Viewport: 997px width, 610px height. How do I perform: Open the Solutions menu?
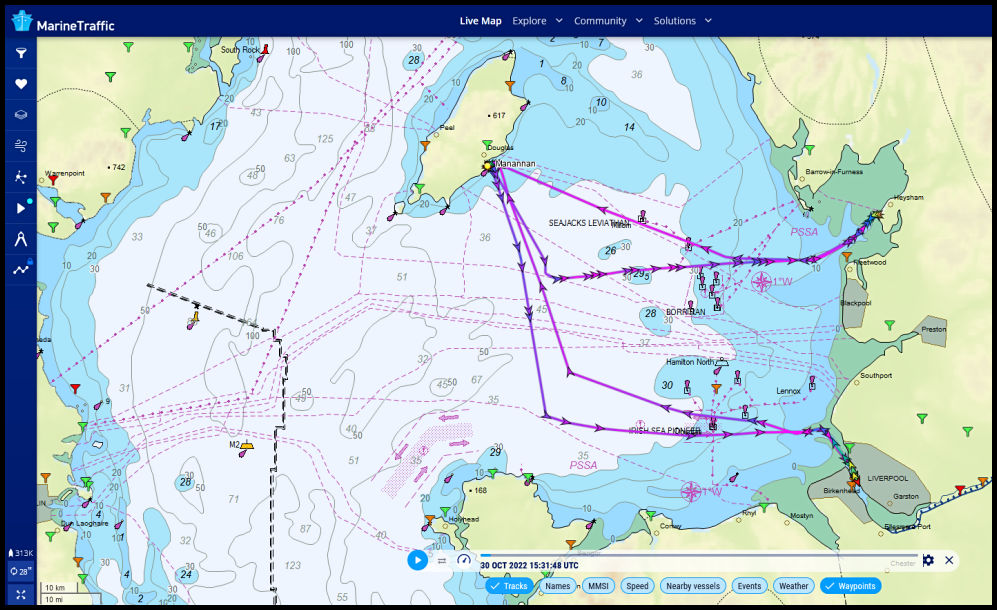[x=675, y=20]
